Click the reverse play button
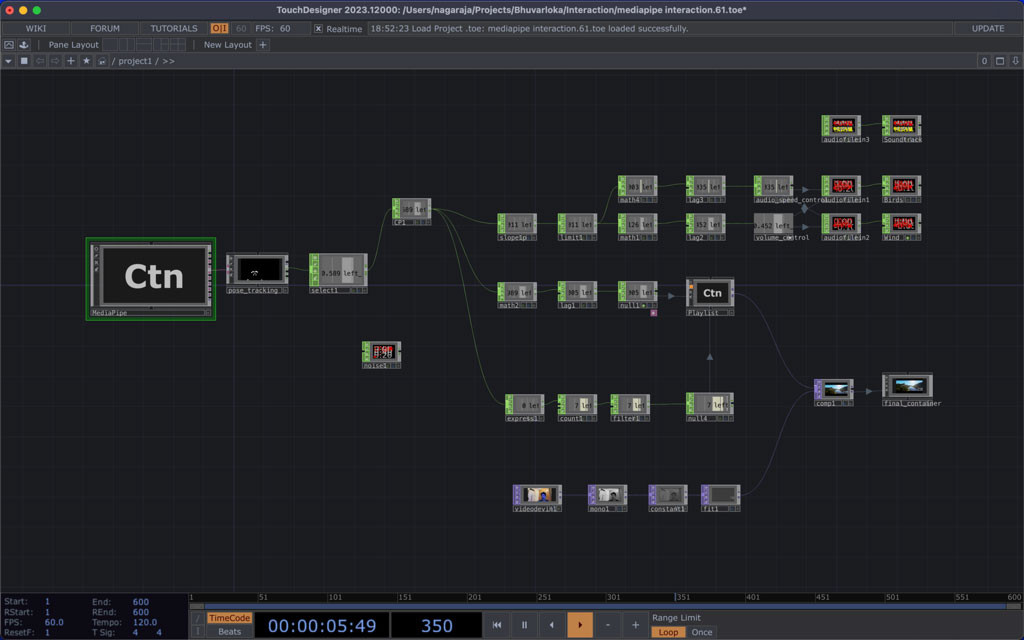The image size is (1024, 640). tap(552, 625)
